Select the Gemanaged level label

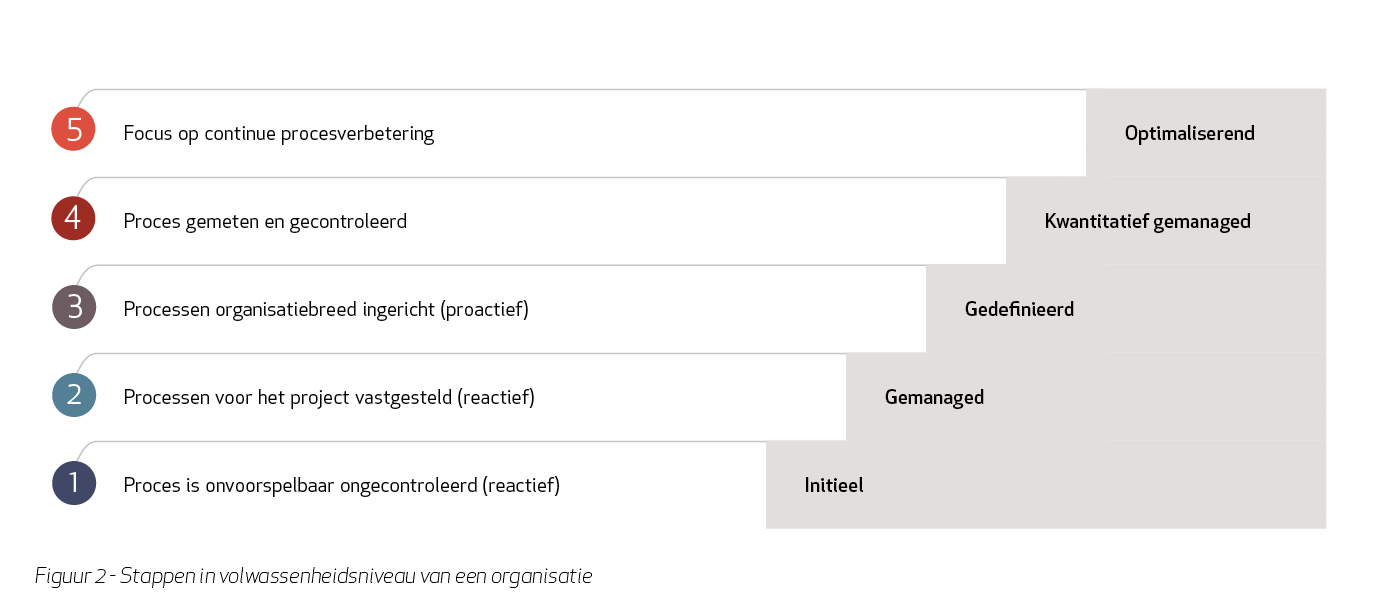pos(934,397)
